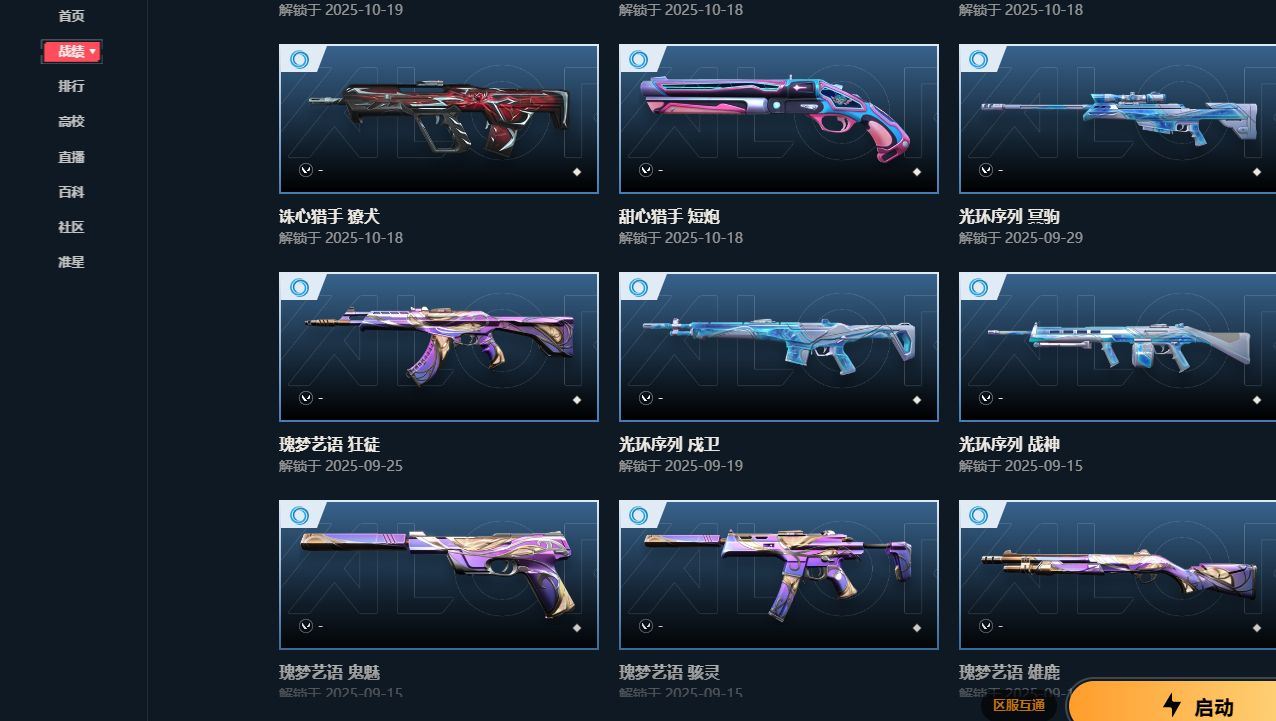Expand the 战绩 dropdown in sidebar
This screenshot has height=721, width=1276.
pos(72,51)
